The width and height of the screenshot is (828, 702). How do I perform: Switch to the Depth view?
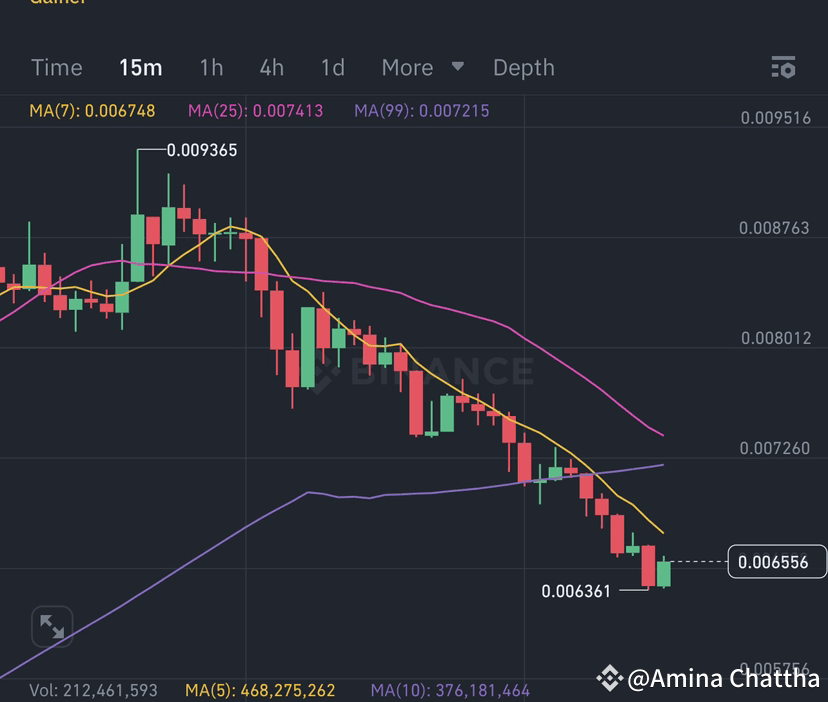pyautogui.click(x=522, y=67)
